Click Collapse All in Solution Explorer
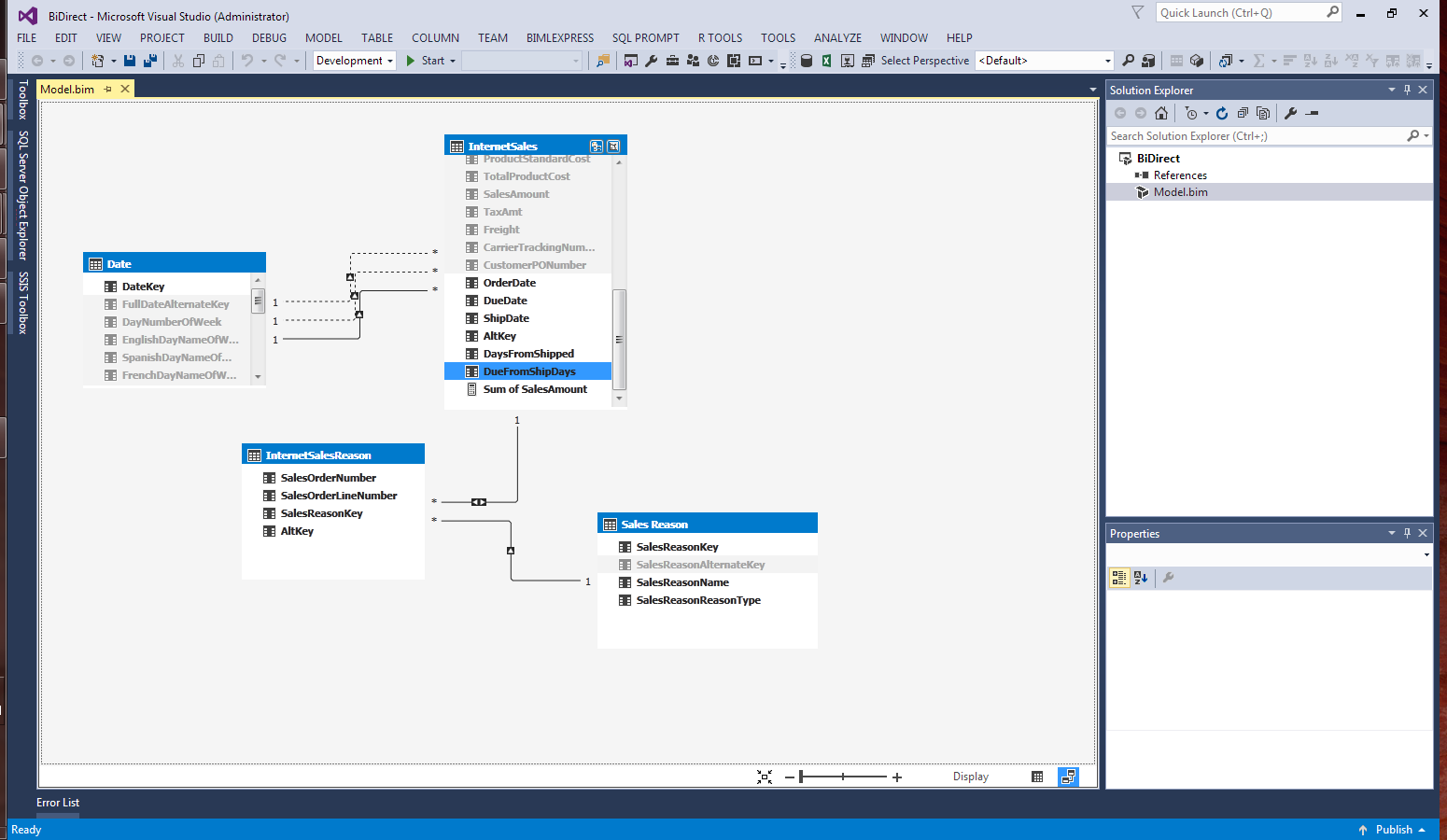Screen dimensions: 1447x840 [x=1243, y=113]
